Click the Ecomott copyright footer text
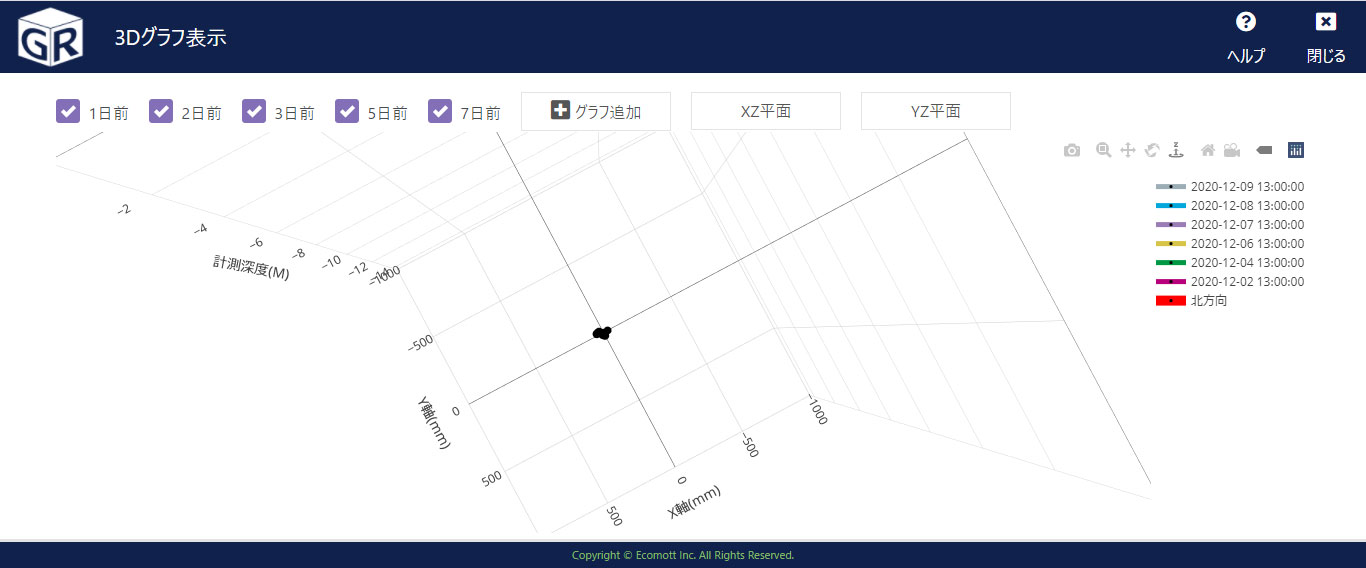Image resolution: width=1366 pixels, height=568 pixels. click(x=683, y=555)
